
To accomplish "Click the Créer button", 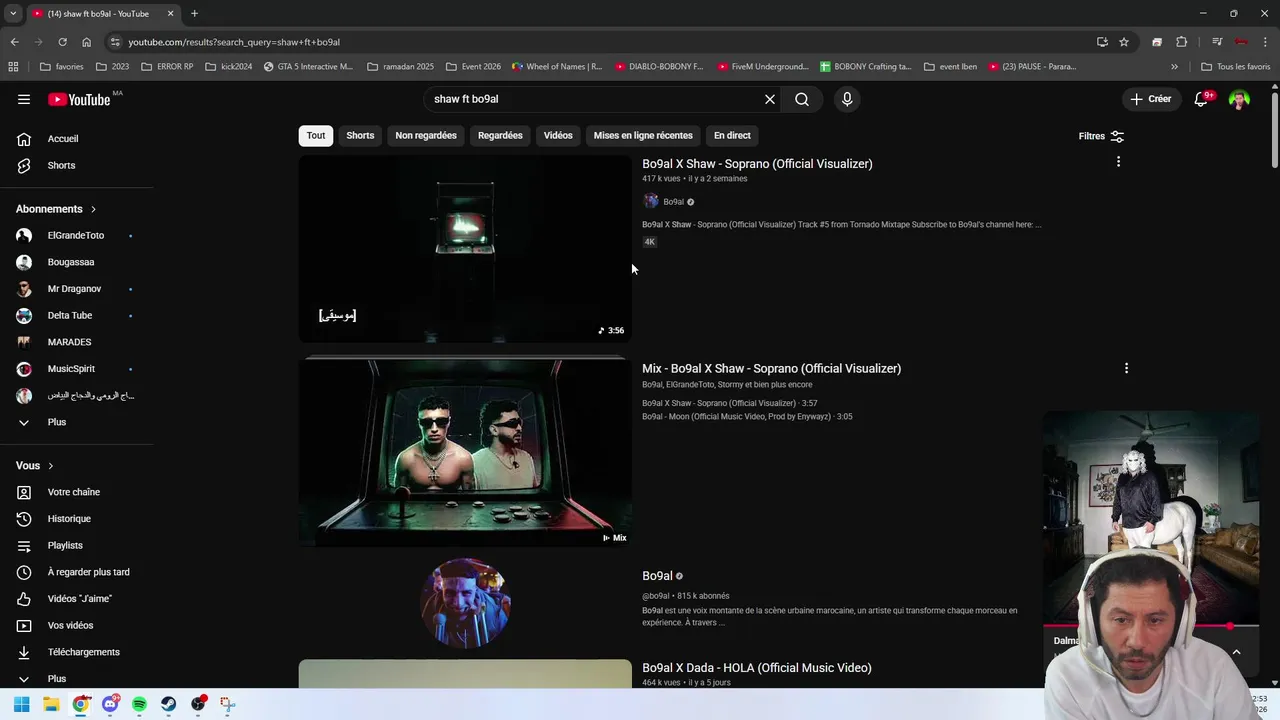I will tap(1151, 99).
